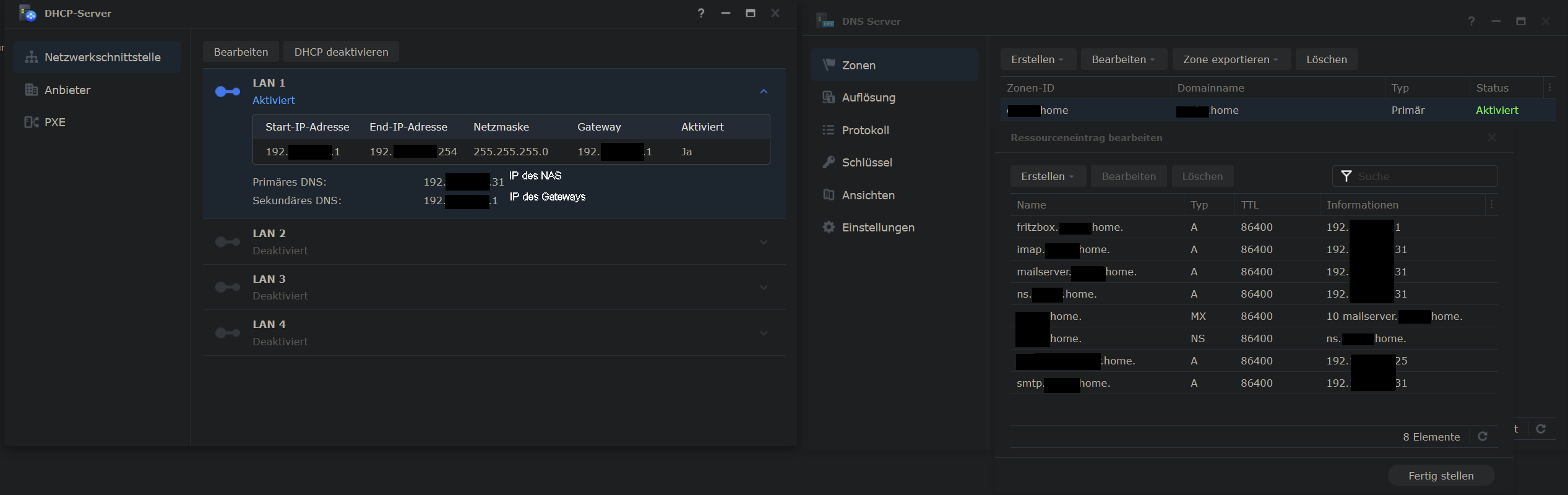Switch to Auflösung in DNS Server
The width and height of the screenshot is (1568, 495).
coord(895,97)
